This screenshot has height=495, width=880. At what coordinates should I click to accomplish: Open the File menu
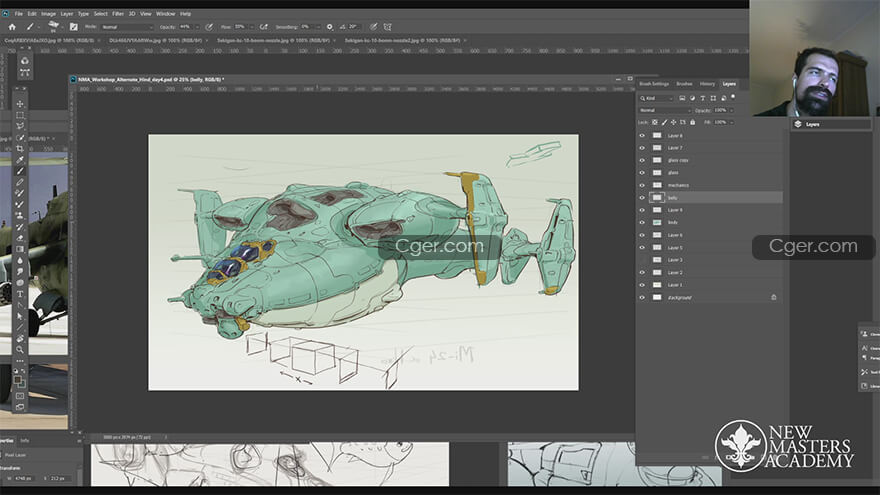(x=19, y=13)
